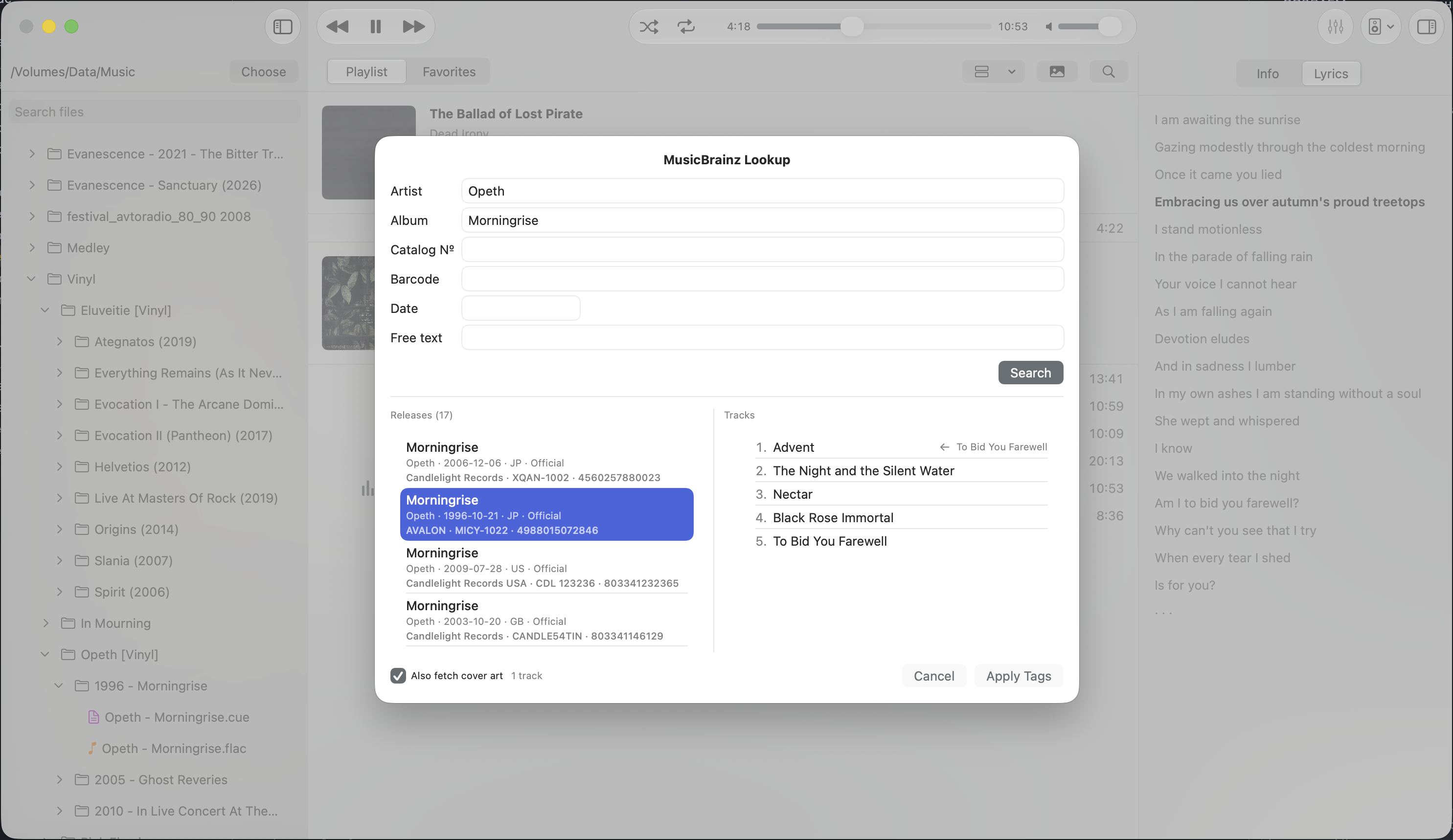1453x840 pixels.
Task: Click lyric "Am I to bid you farewell?"
Action: pos(1226,503)
